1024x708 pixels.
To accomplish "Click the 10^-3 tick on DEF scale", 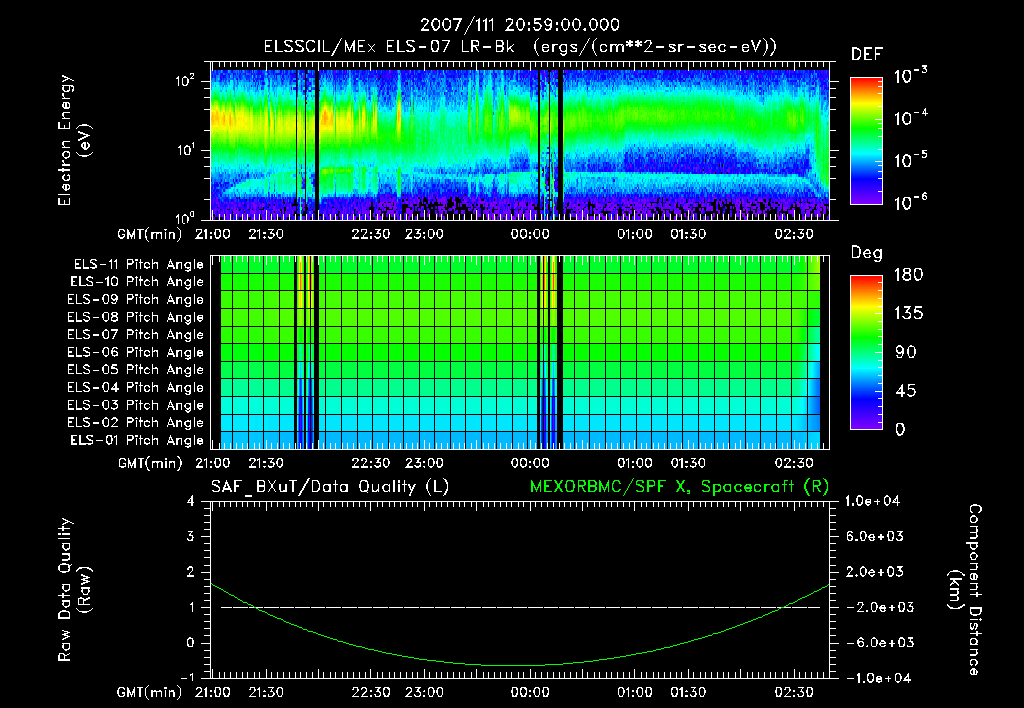I will click(x=910, y=75).
